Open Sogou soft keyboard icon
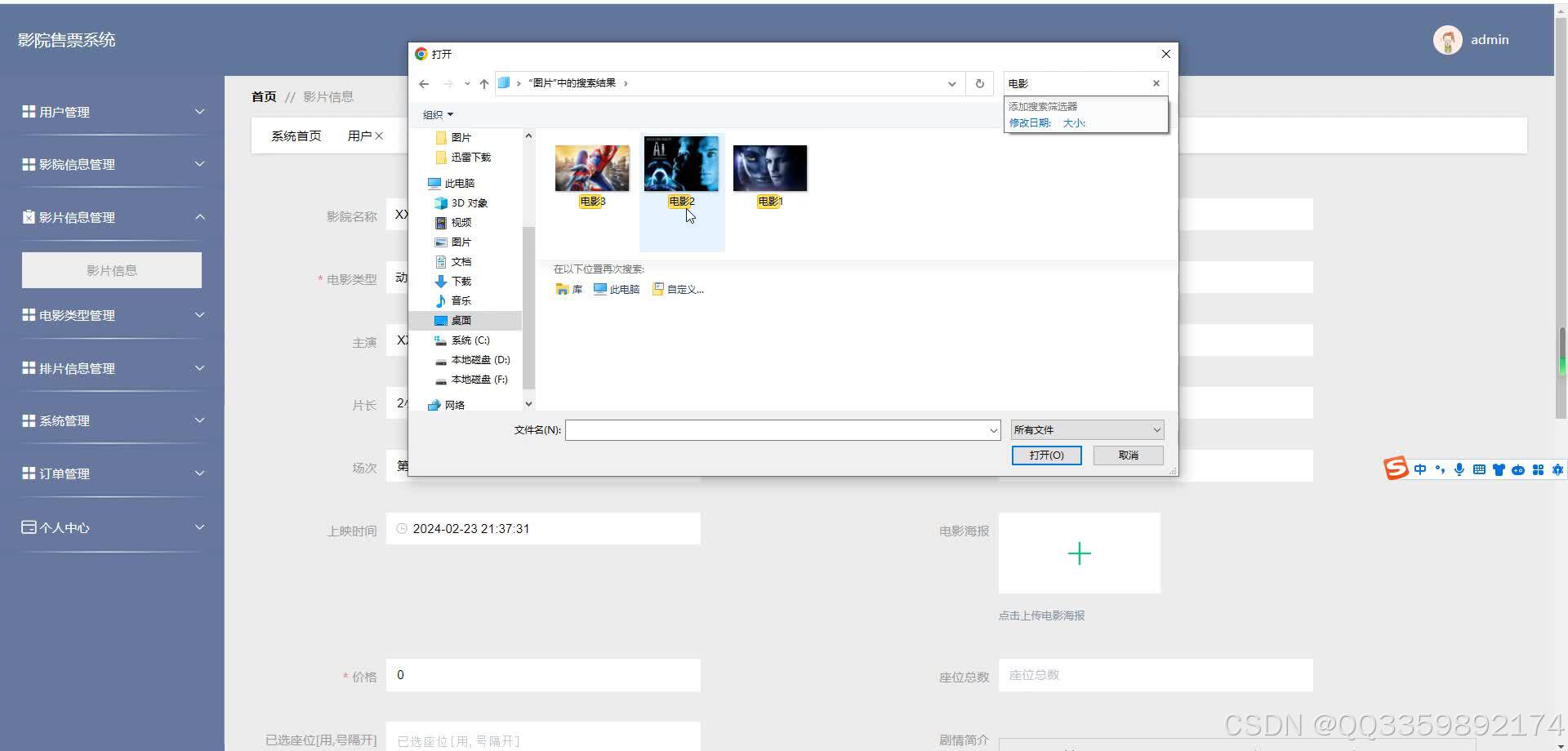This screenshot has height=751, width=1568. (1479, 469)
